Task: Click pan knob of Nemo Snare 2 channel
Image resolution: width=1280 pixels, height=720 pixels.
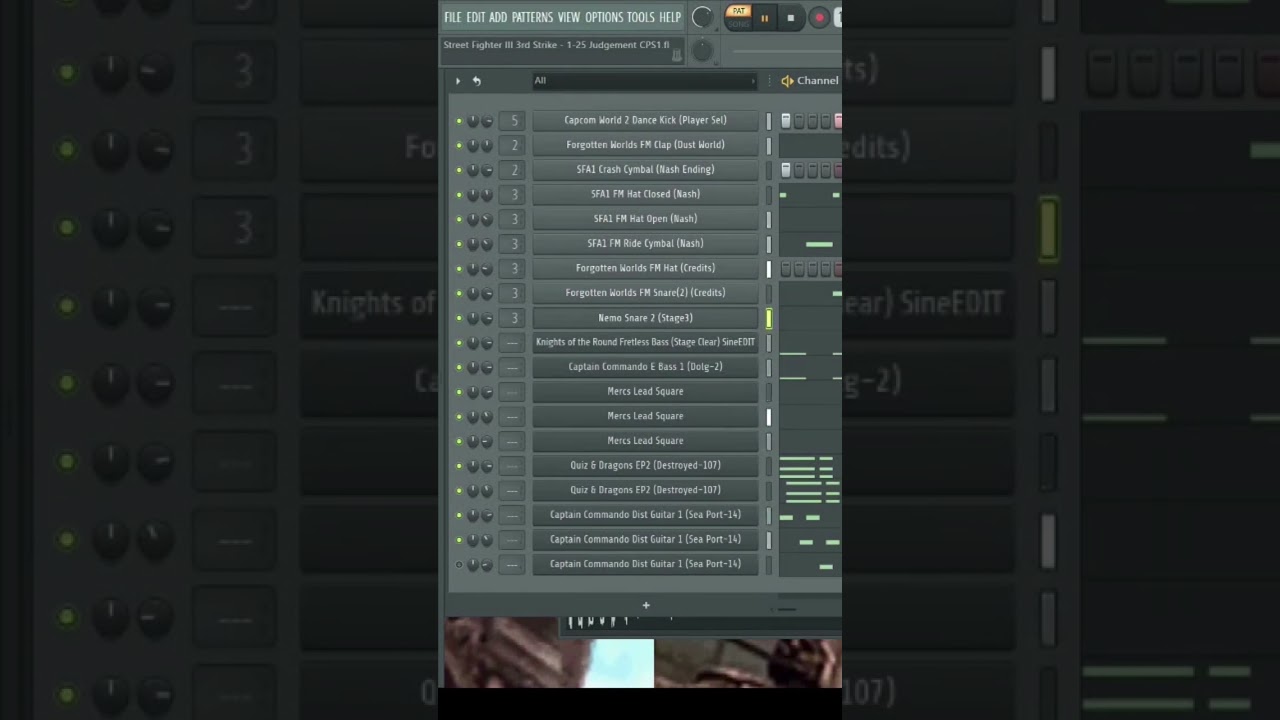Action: tap(473, 318)
